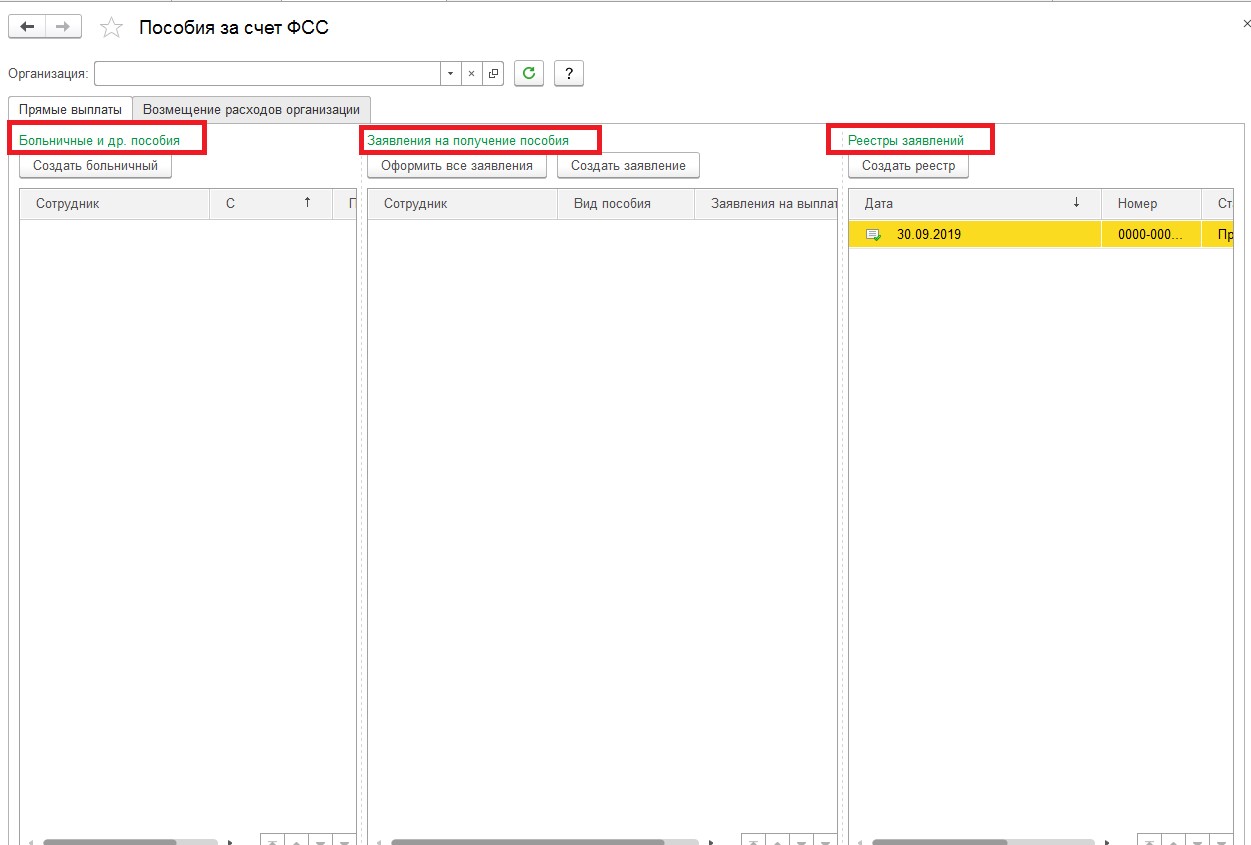This screenshot has height=845, width=1251.
Task: Click the horizontal scrollbar under Заявления list
Action: 527,842
